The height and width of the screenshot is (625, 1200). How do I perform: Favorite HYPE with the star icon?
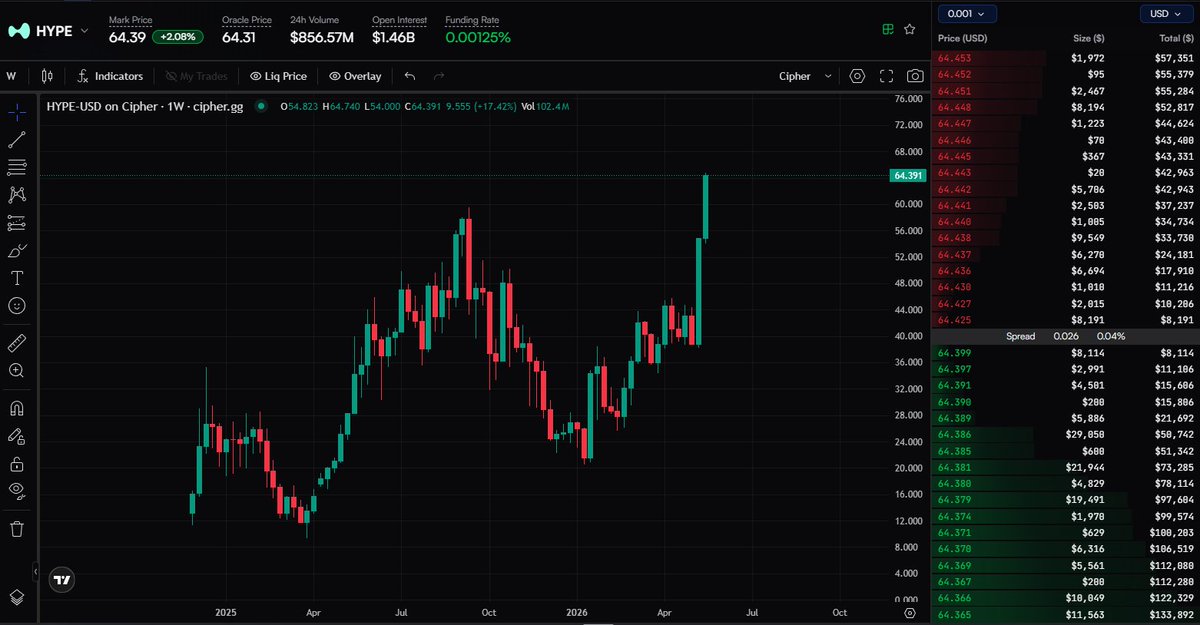(x=909, y=30)
